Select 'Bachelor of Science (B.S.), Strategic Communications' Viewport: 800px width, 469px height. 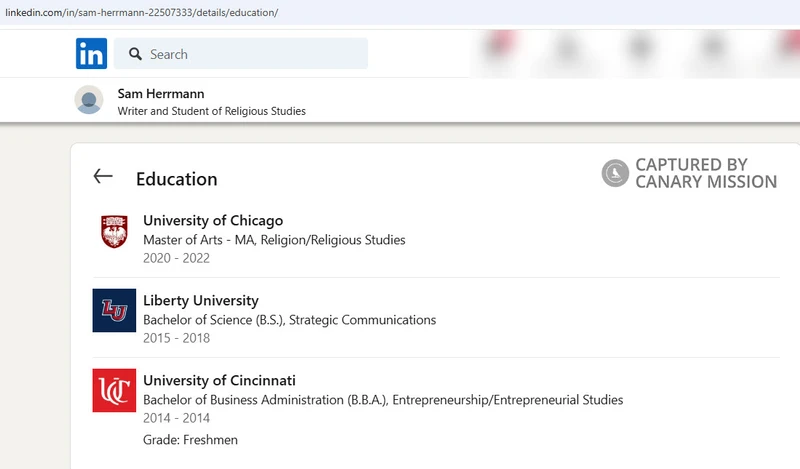289,320
